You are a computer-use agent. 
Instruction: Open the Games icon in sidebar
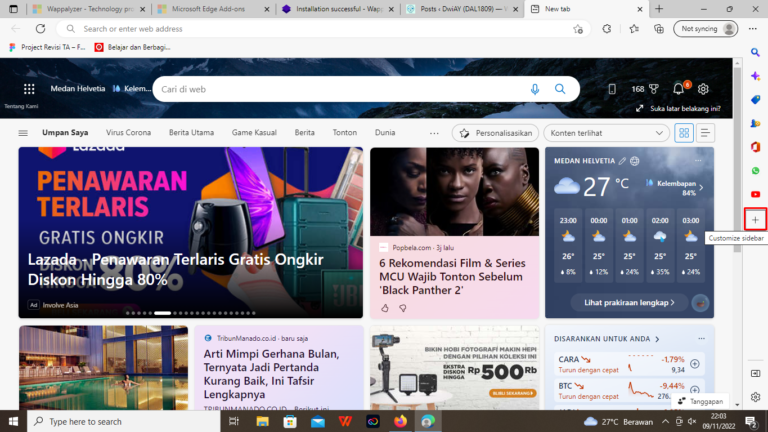click(755, 123)
